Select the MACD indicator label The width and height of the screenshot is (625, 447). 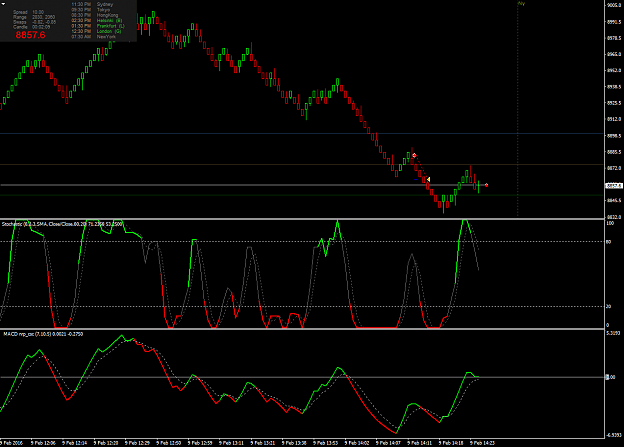[43, 334]
